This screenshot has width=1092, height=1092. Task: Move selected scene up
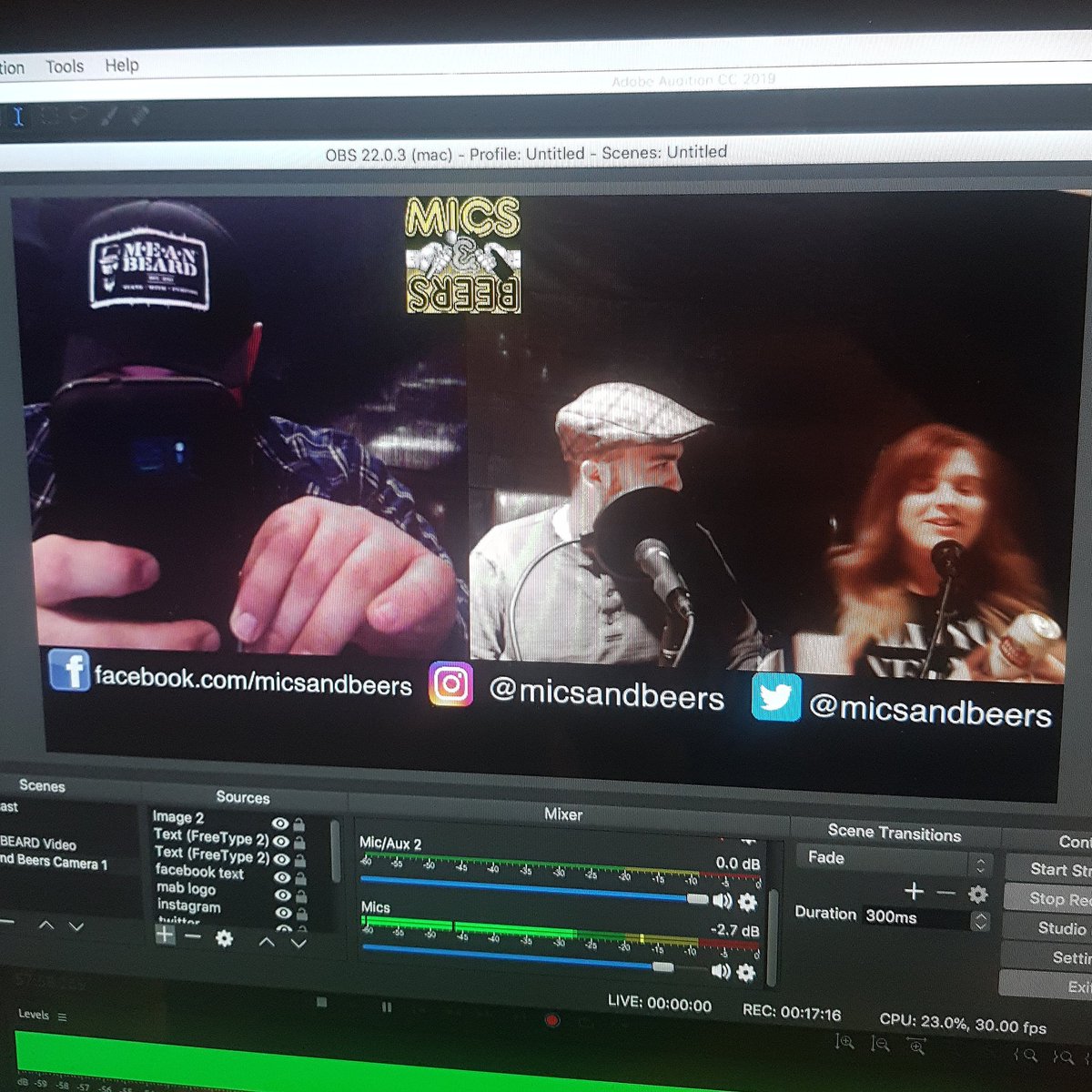tap(46, 926)
